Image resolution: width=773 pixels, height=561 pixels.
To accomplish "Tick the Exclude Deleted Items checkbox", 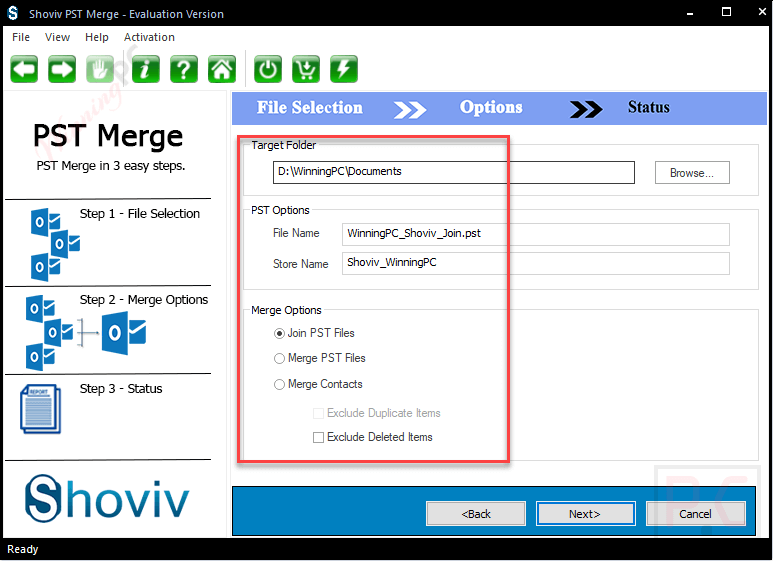I will pos(318,437).
